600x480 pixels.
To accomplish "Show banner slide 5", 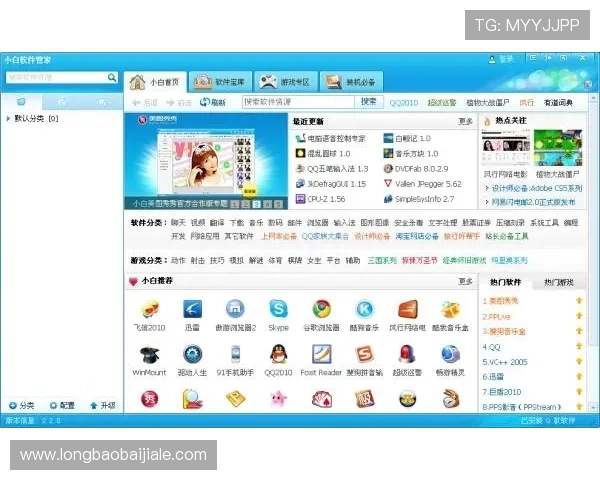I will (278, 204).
